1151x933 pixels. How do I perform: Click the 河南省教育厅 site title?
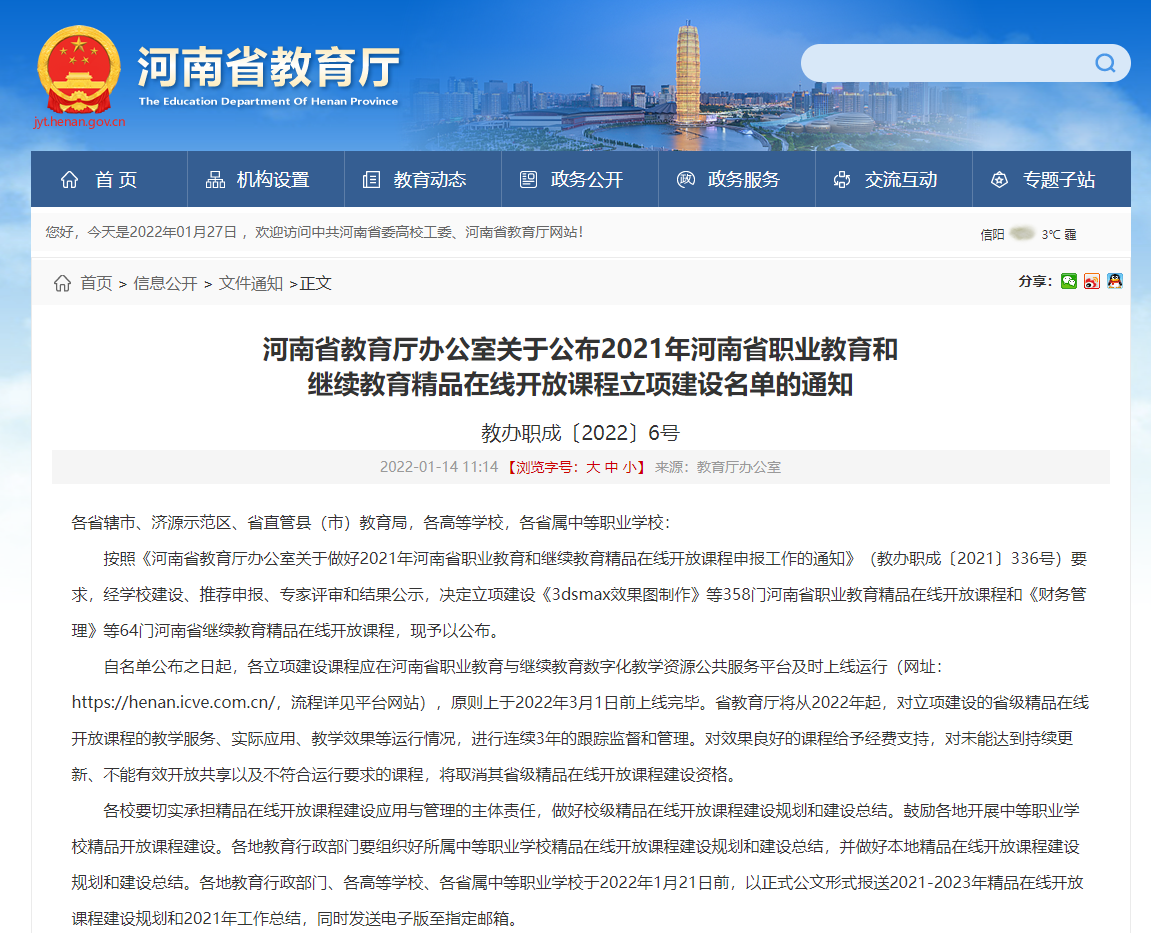(x=269, y=68)
